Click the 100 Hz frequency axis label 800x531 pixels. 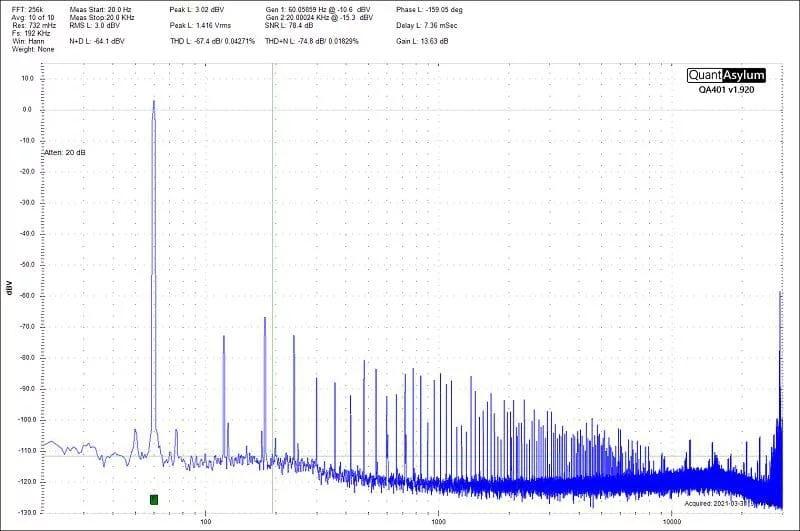(x=206, y=521)
